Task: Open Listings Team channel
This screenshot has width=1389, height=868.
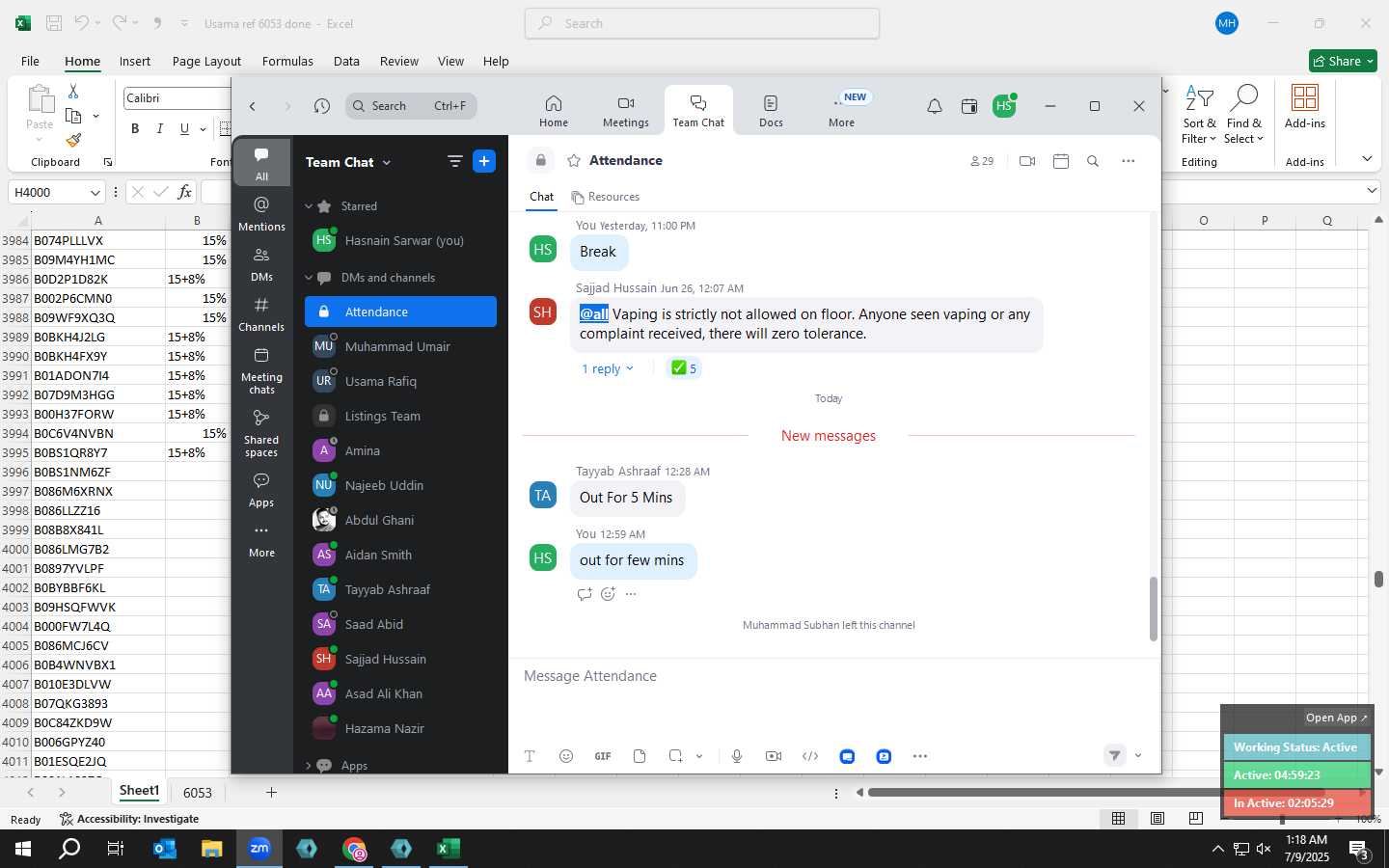Action: click(400, 416)
